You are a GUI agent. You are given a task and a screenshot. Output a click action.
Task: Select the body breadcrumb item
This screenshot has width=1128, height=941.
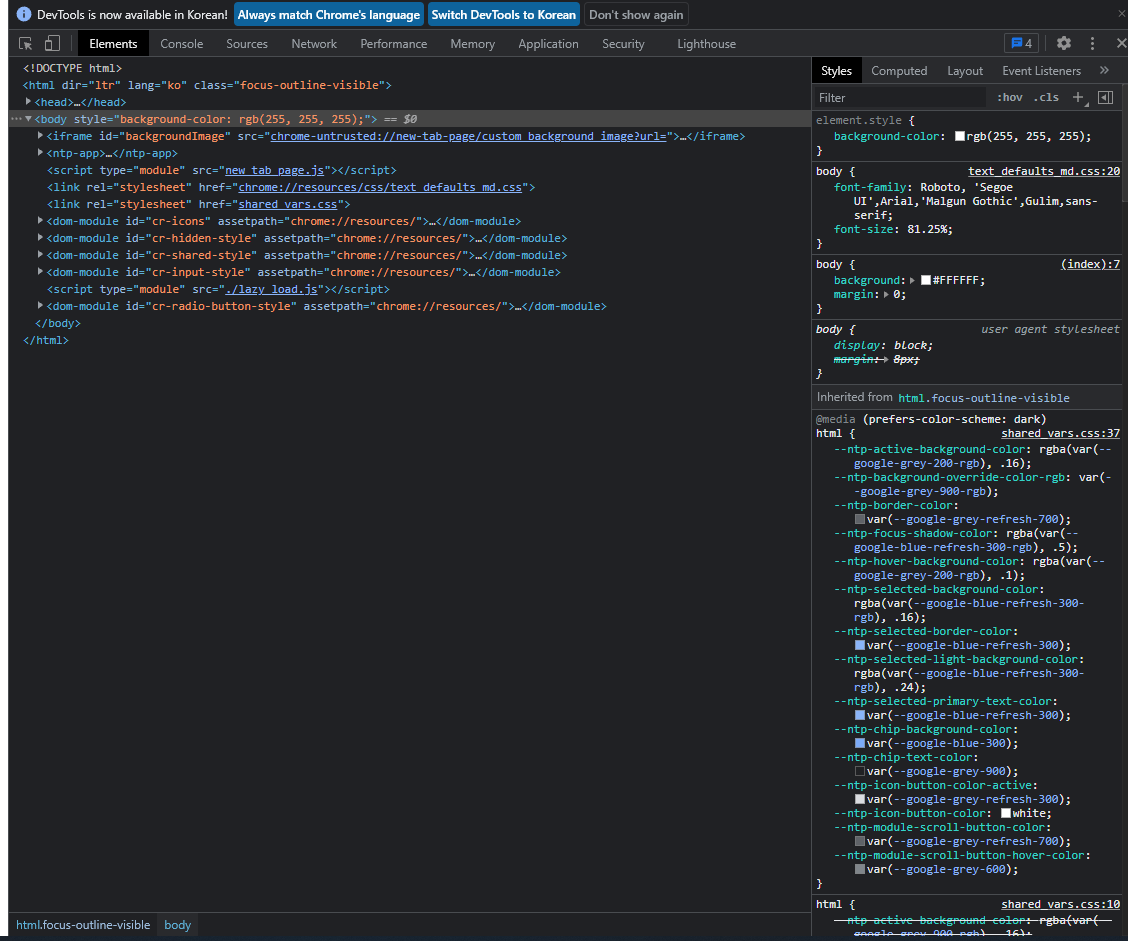coord(178,925)
